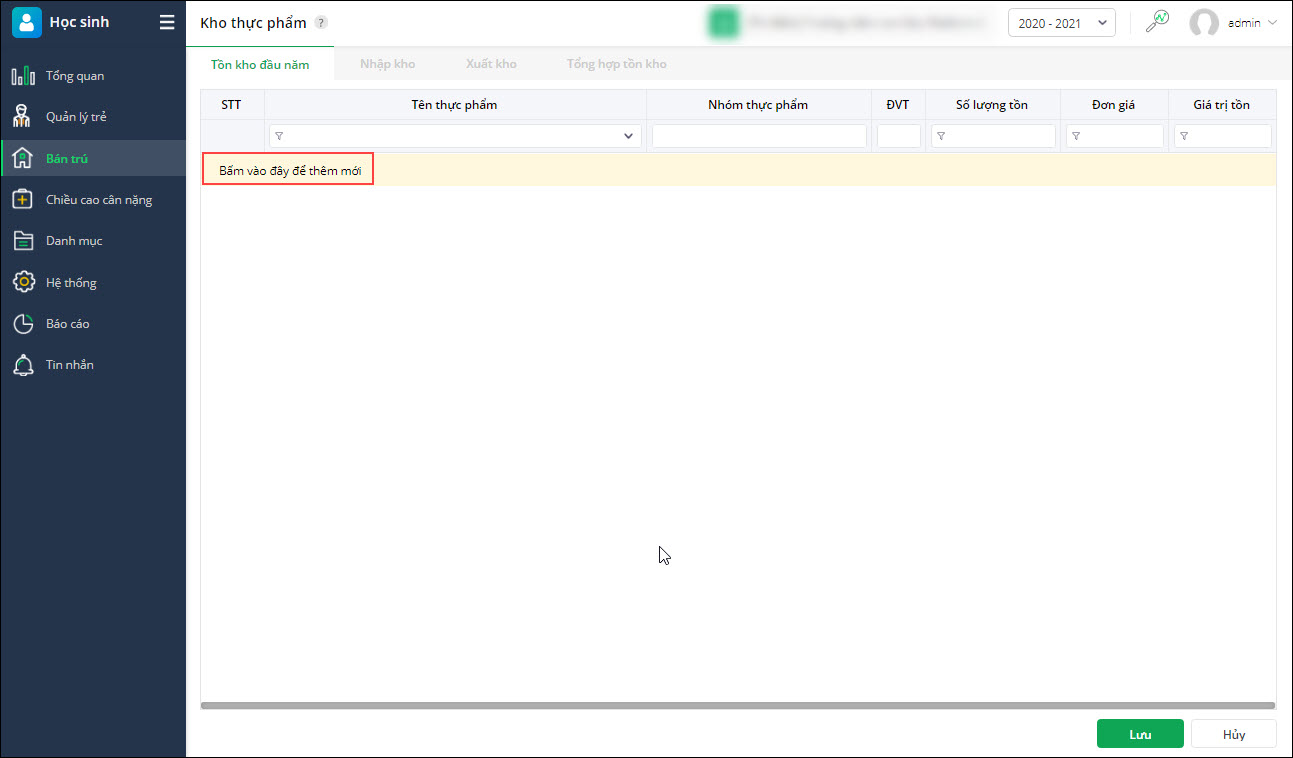Open the Tổng hợp tồn kho tab

tap(616, 64)
